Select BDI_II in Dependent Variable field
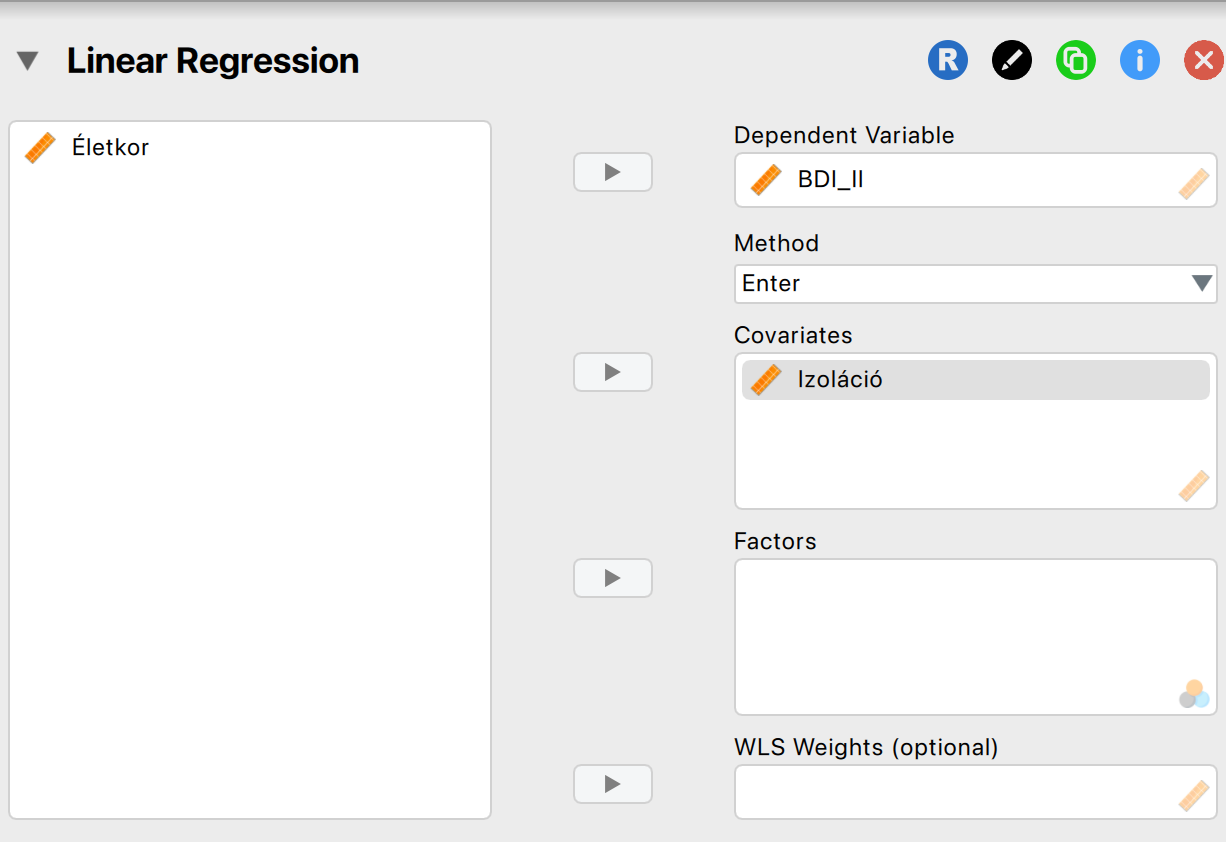Viewport: 1226px width, 842px height. point(830,181)
